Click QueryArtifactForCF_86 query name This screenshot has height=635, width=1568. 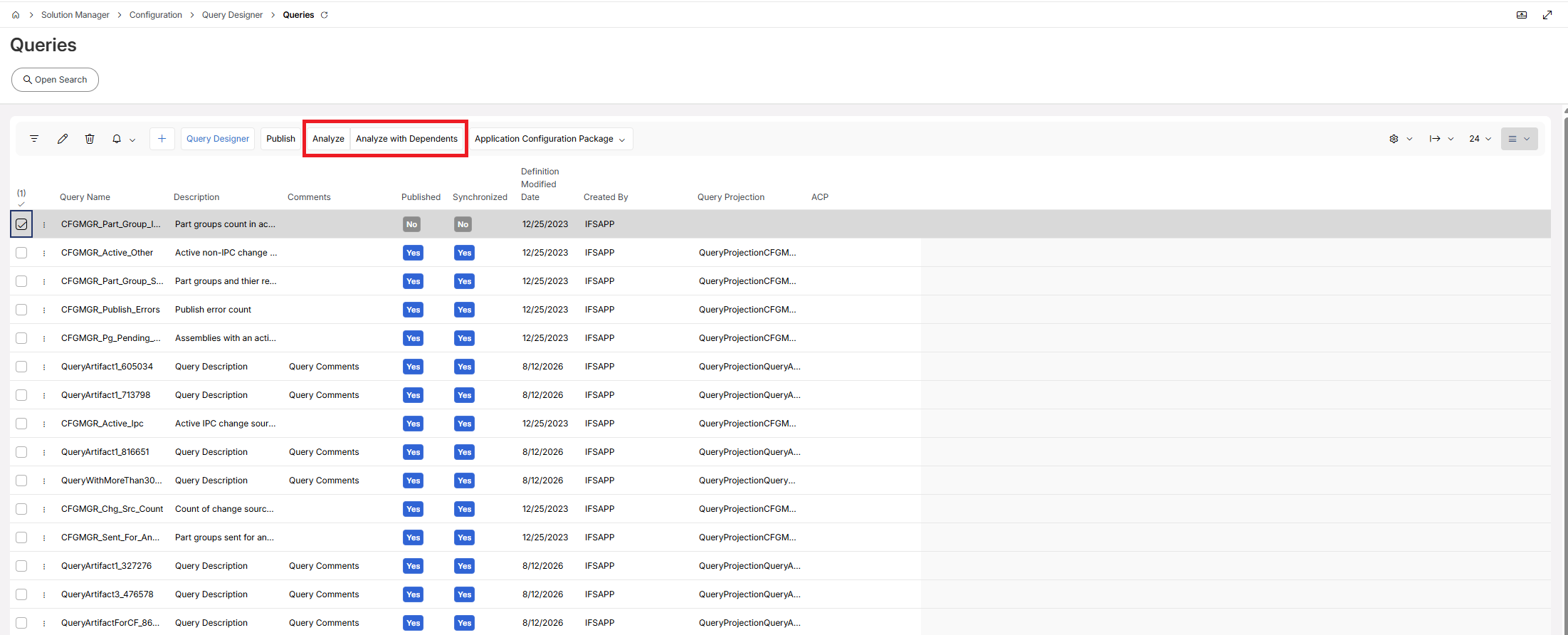[110, 623]
